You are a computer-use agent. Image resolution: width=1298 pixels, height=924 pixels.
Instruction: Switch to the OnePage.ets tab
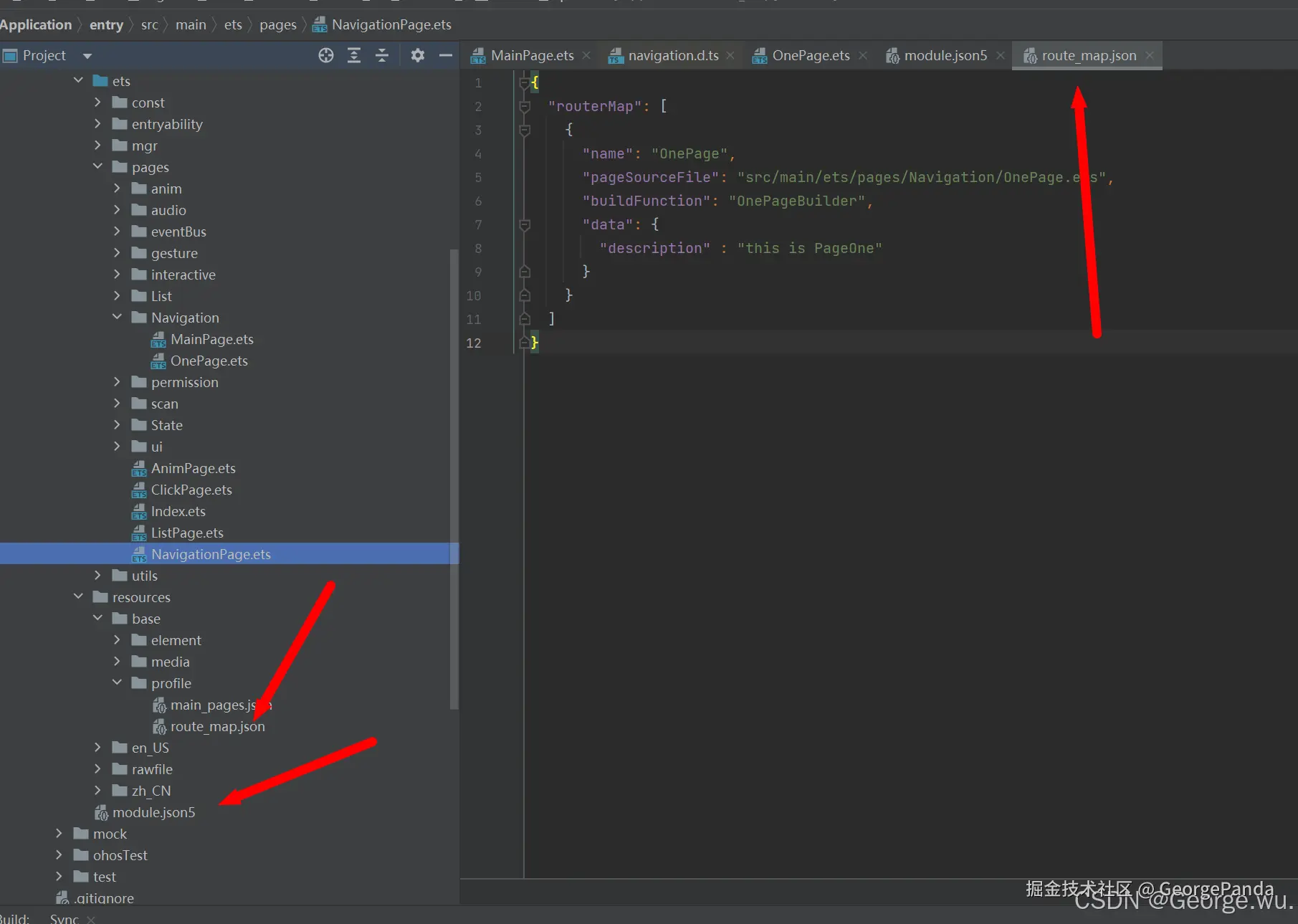[x=810, y=55]
